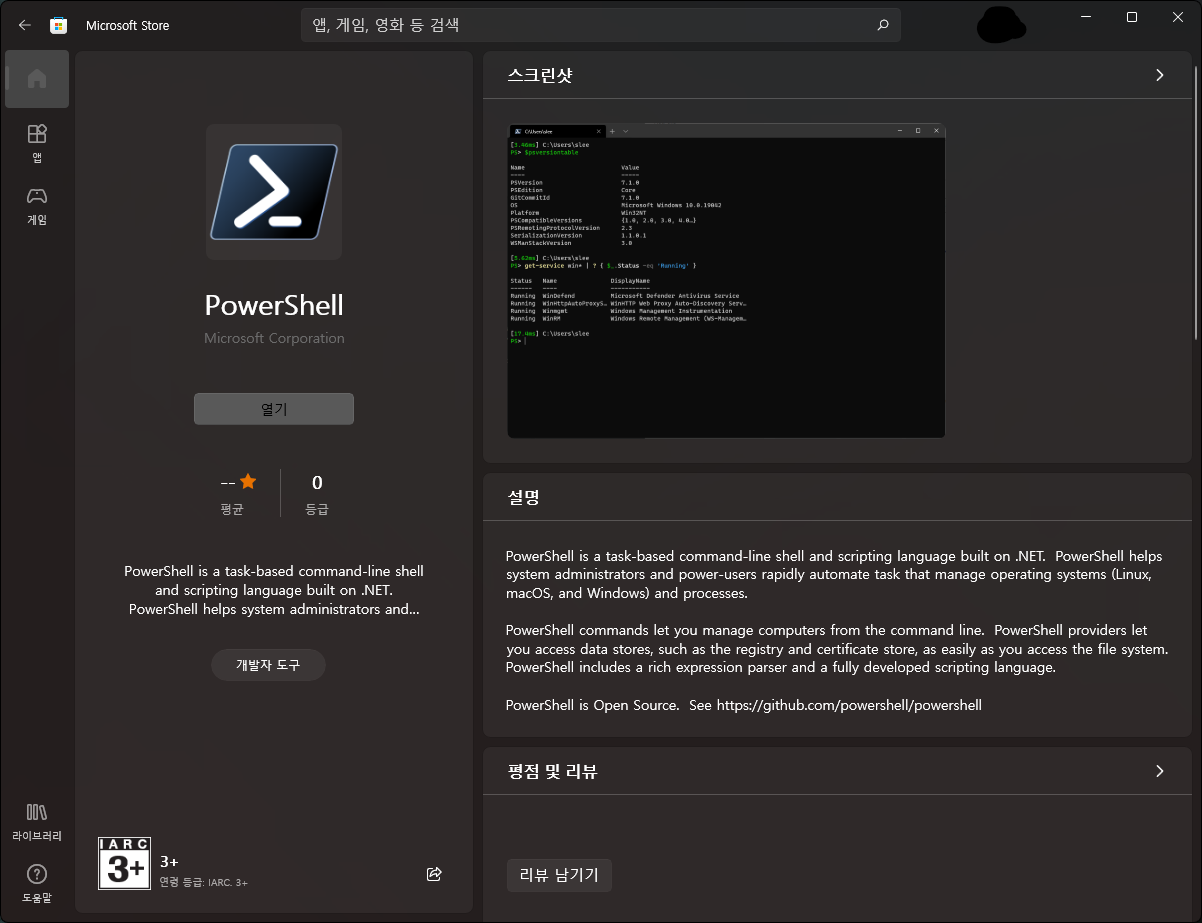
Task: Click the 설명 section heading
Action: click(523, 496)
